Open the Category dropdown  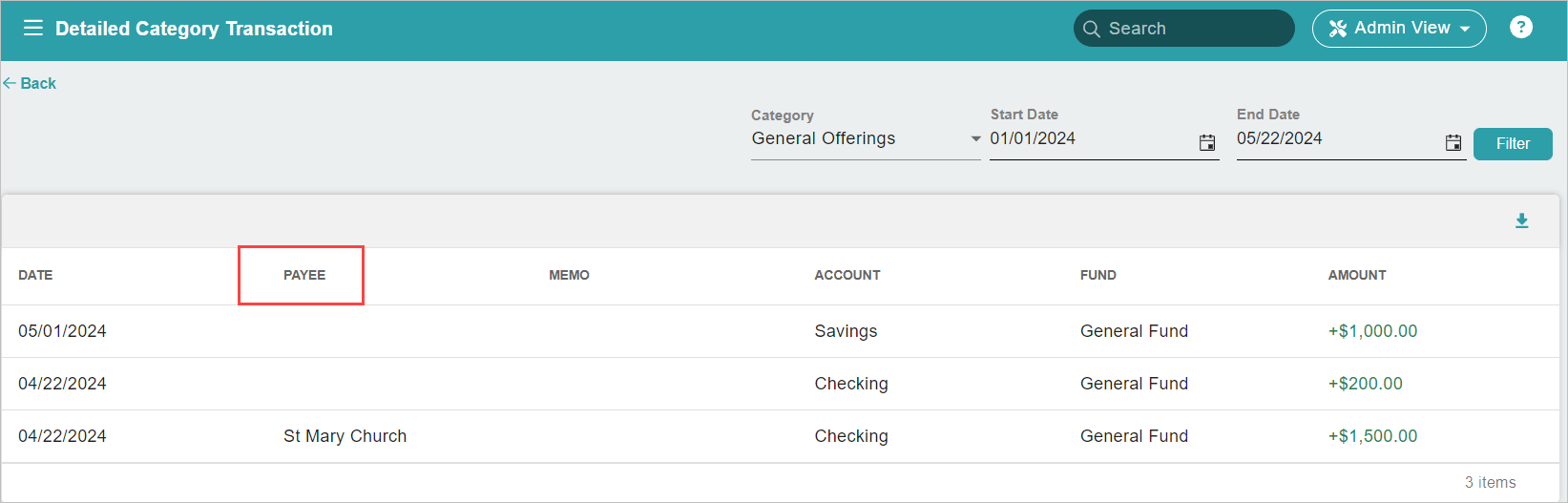point(866,139)
